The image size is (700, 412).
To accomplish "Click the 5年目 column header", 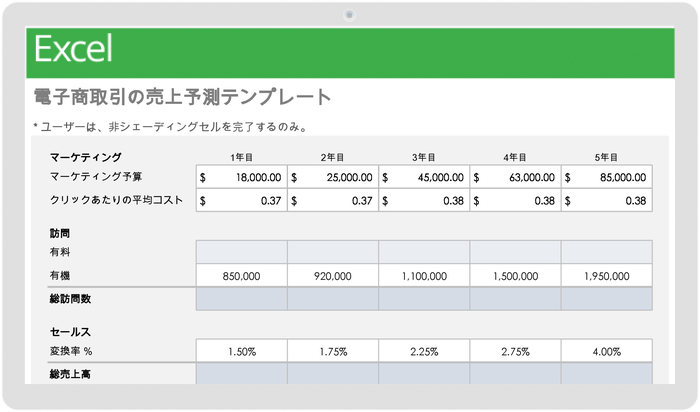I will [x=606, y=157].
